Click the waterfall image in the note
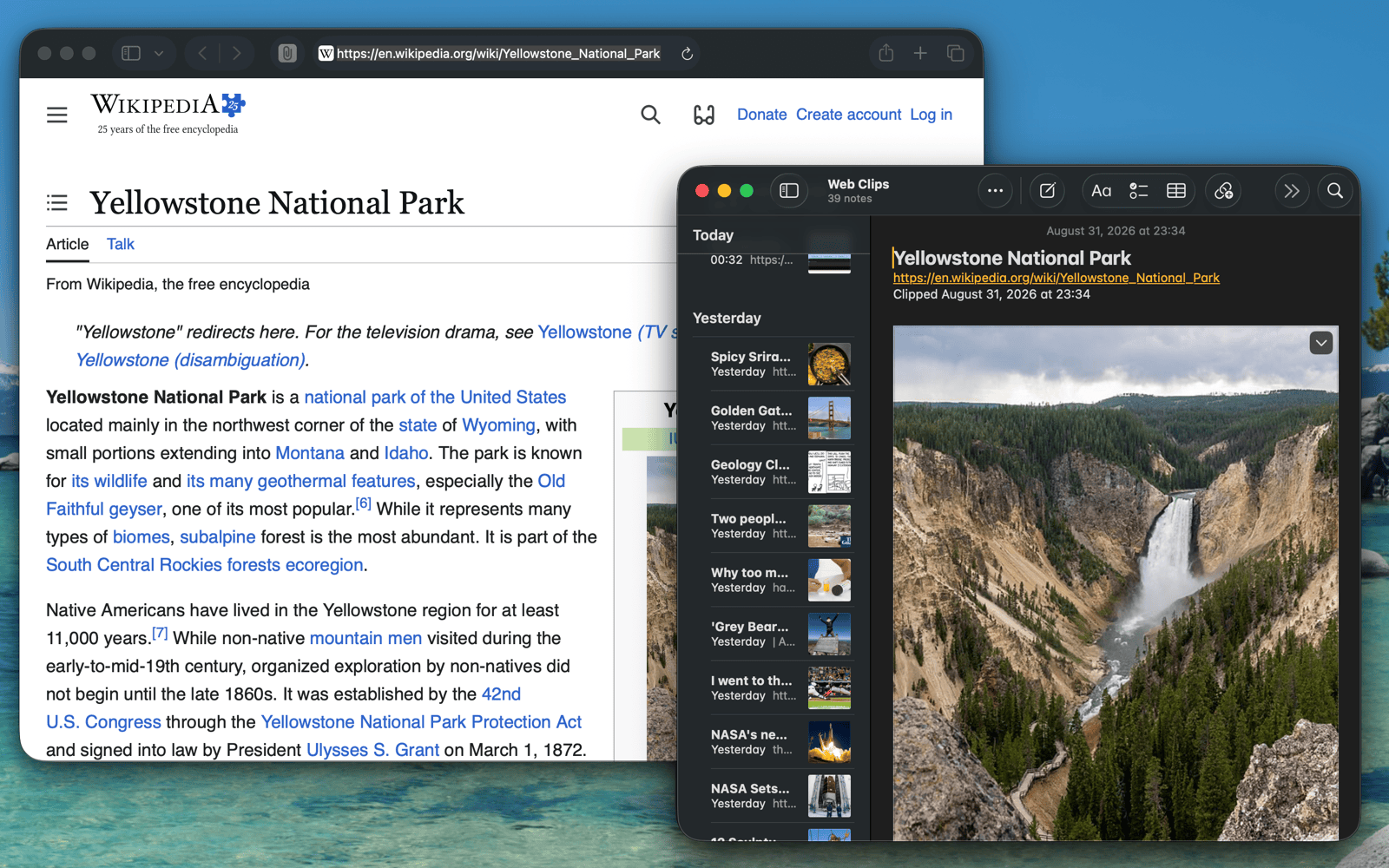1389x868 pixels. click(x=1116, y=582)
